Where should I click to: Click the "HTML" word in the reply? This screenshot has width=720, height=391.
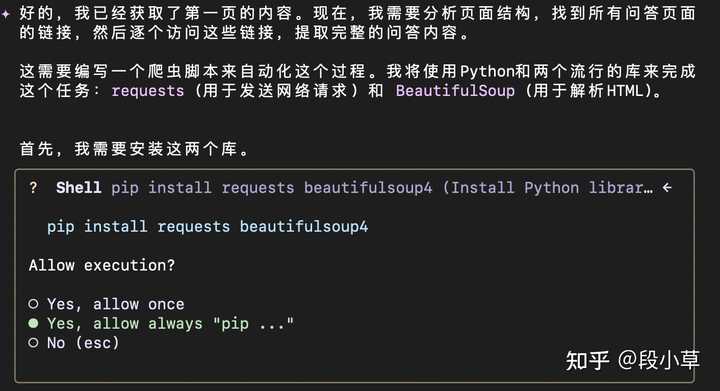coord(625,91)
